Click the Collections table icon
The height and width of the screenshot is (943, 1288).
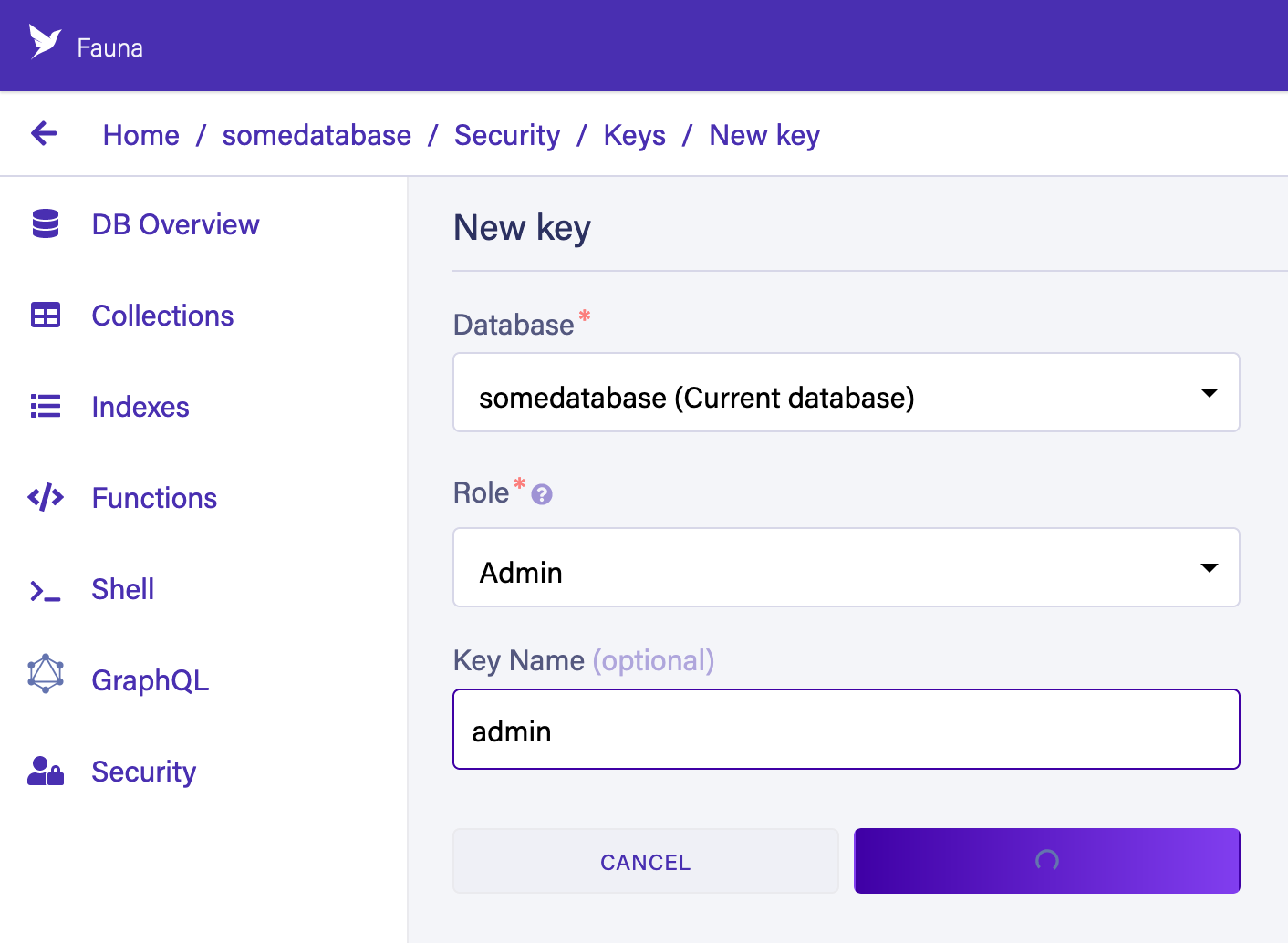46,316
